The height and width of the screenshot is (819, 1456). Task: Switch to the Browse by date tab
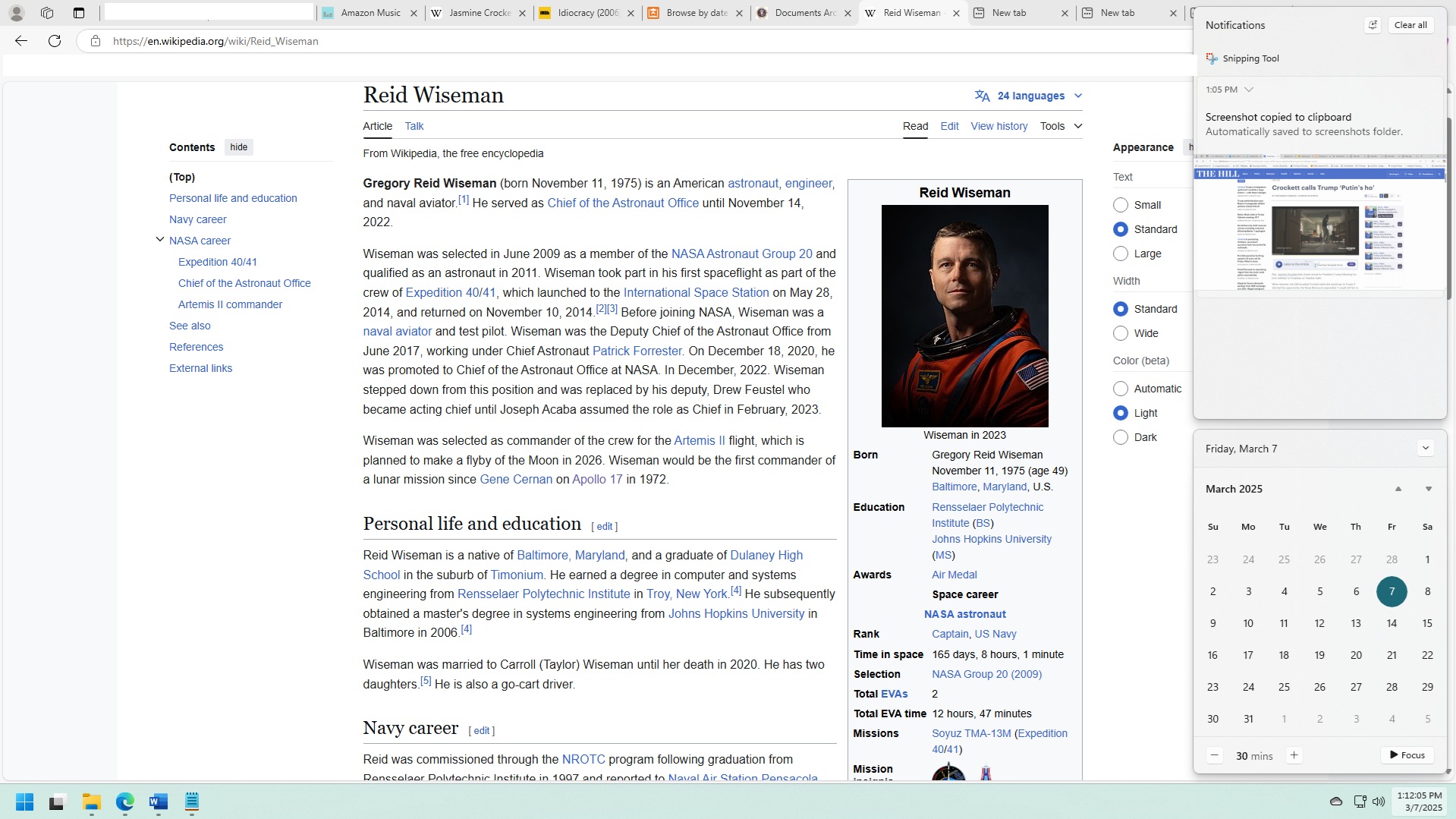point(695,13)
